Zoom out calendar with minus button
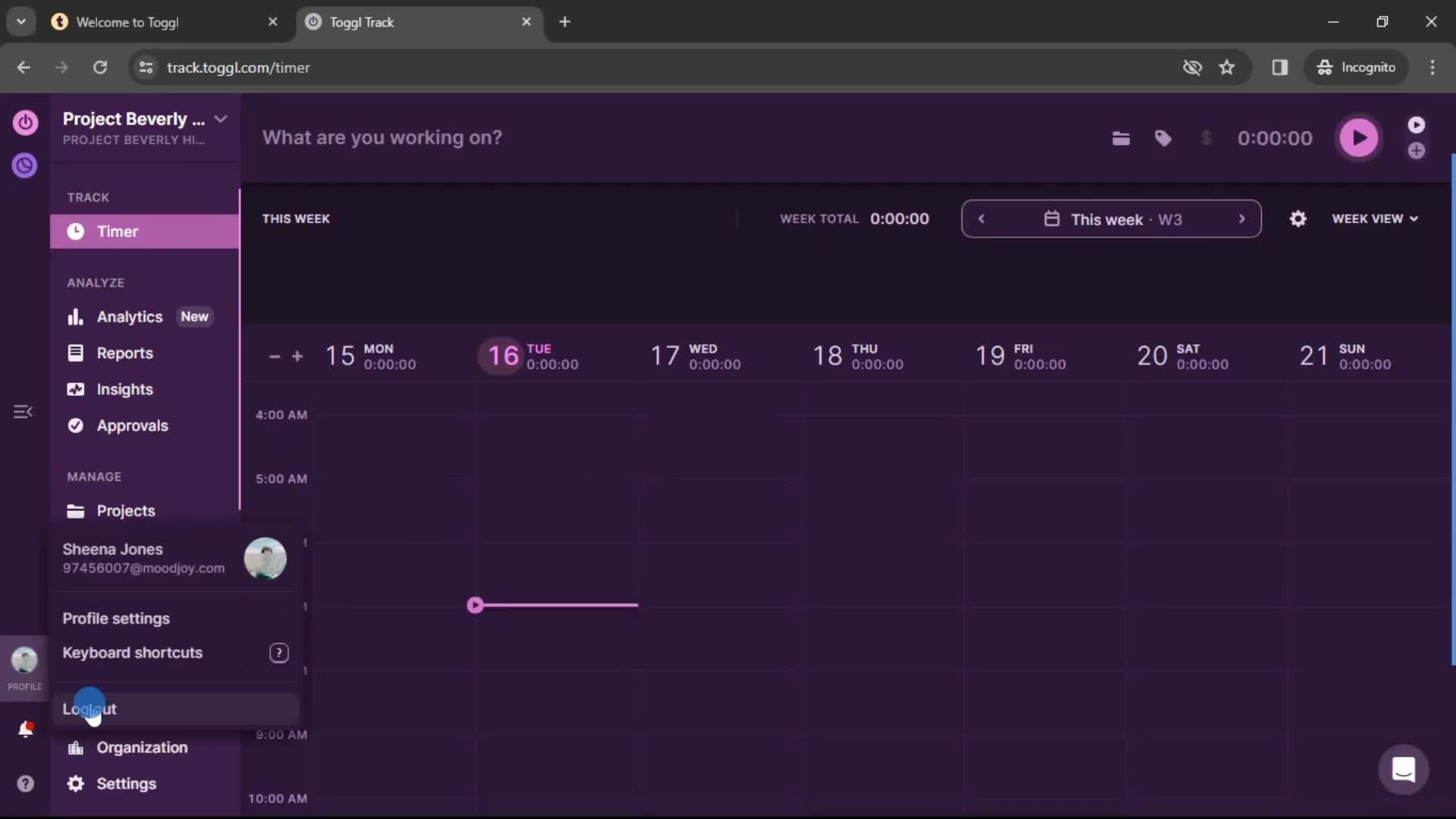Viewport: 1456px width, 819px height. (275, 356)
